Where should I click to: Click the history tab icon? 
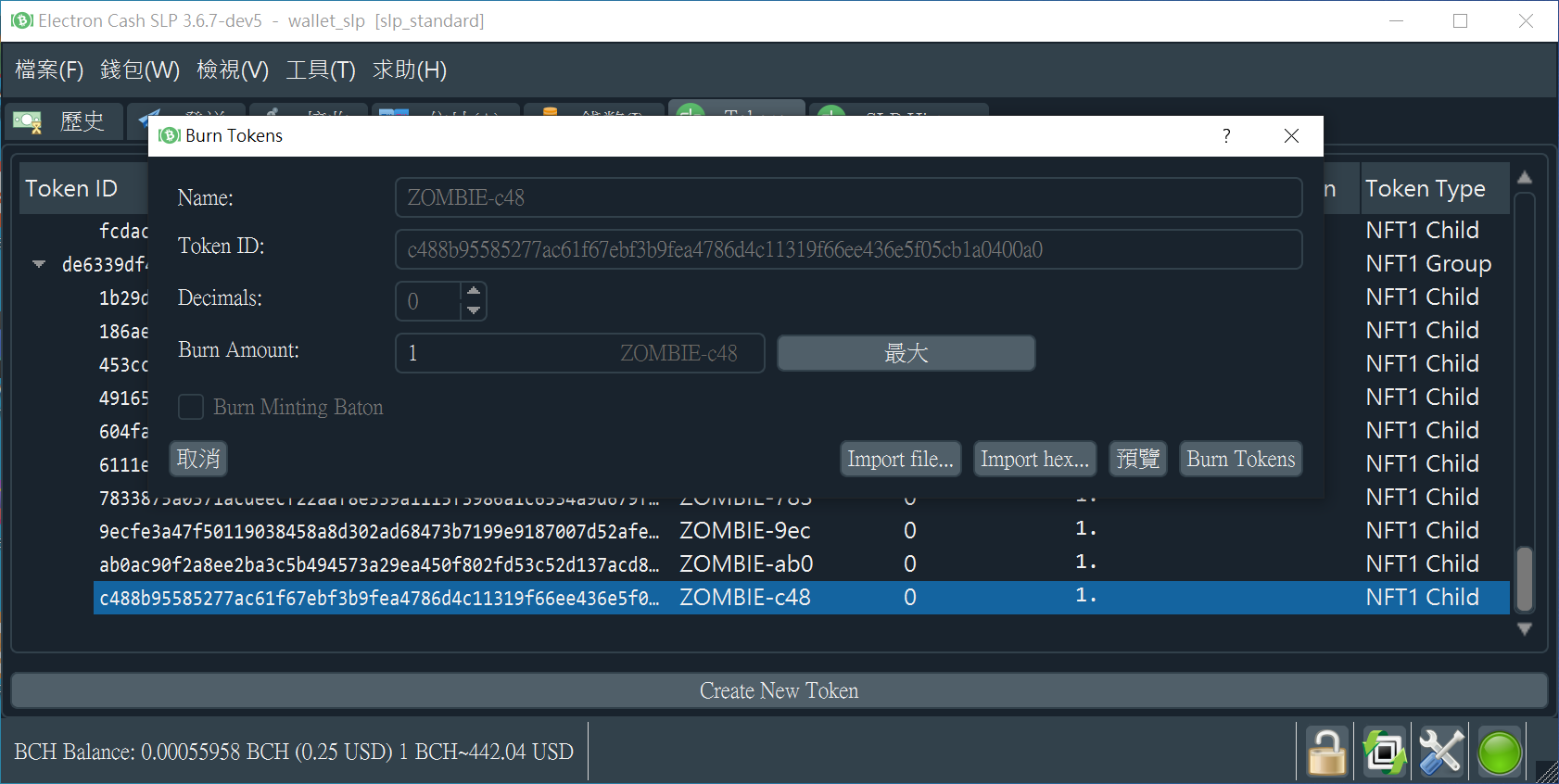27,121
